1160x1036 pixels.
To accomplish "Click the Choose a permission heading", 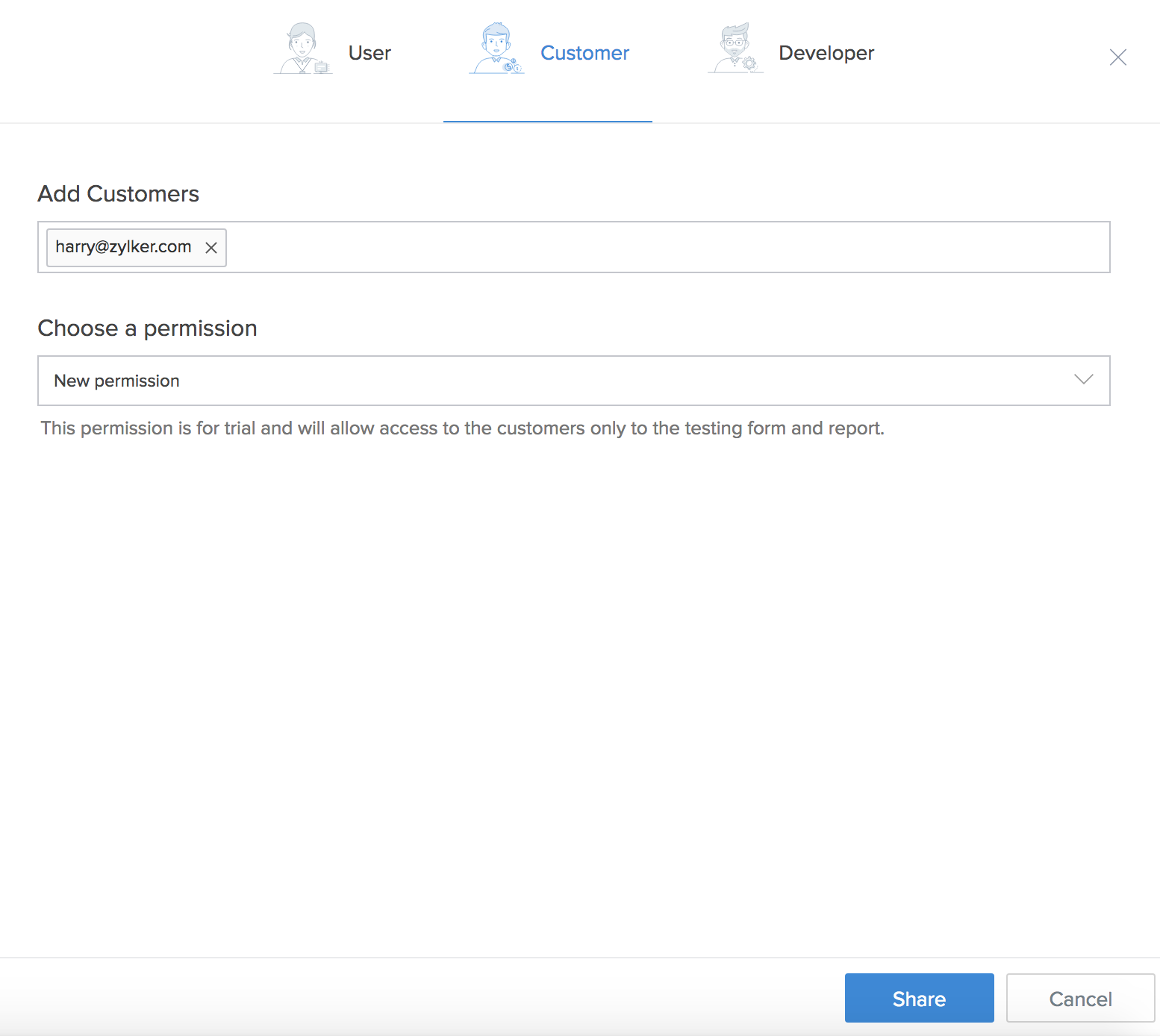I will point(148,328).
